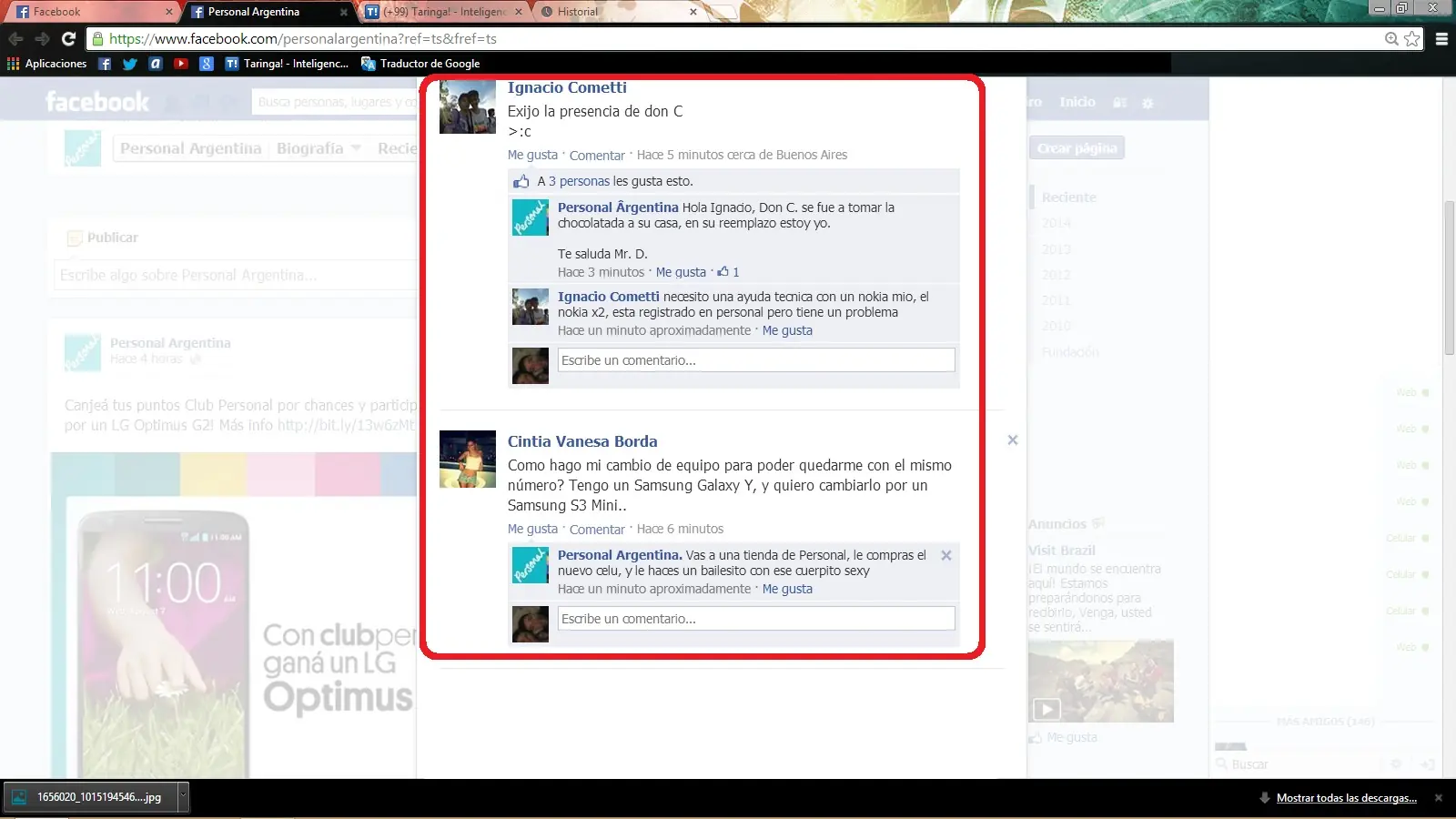Like the Mr. D. comment by Personal Argentina

681,272
